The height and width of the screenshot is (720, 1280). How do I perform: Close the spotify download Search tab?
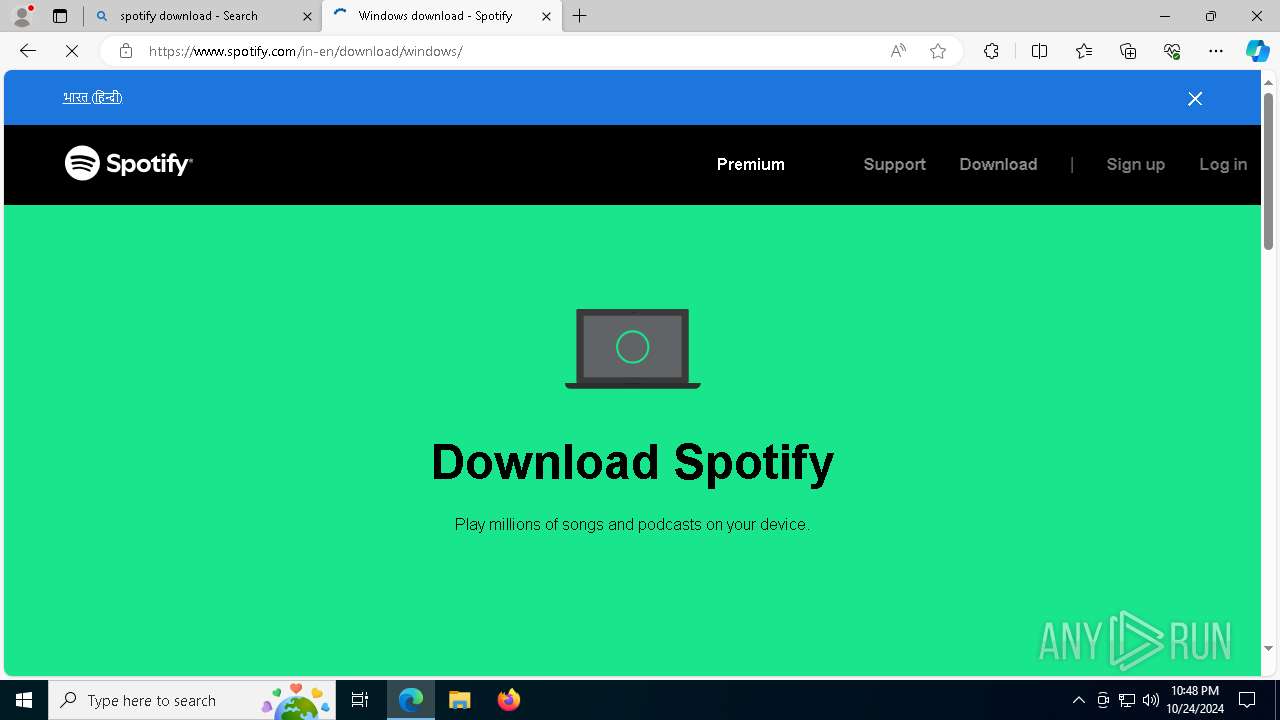307,16
